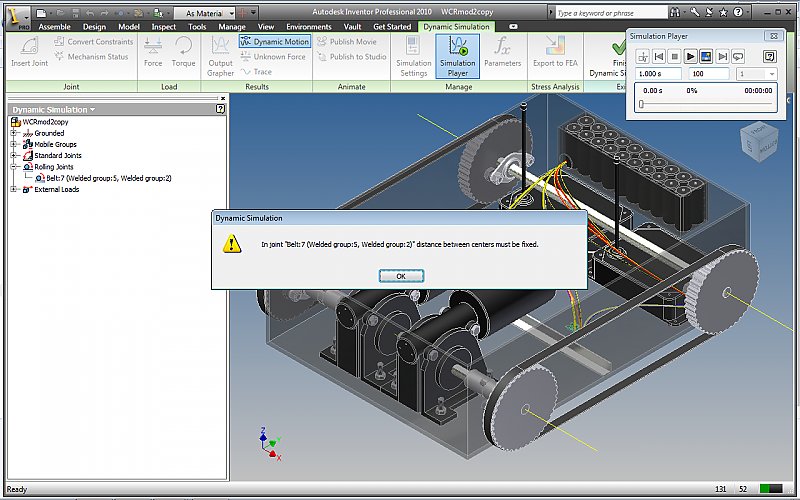Screen dimensions: 800x500
Task: Click Publish Movie
Action: (x=347, y=42)
